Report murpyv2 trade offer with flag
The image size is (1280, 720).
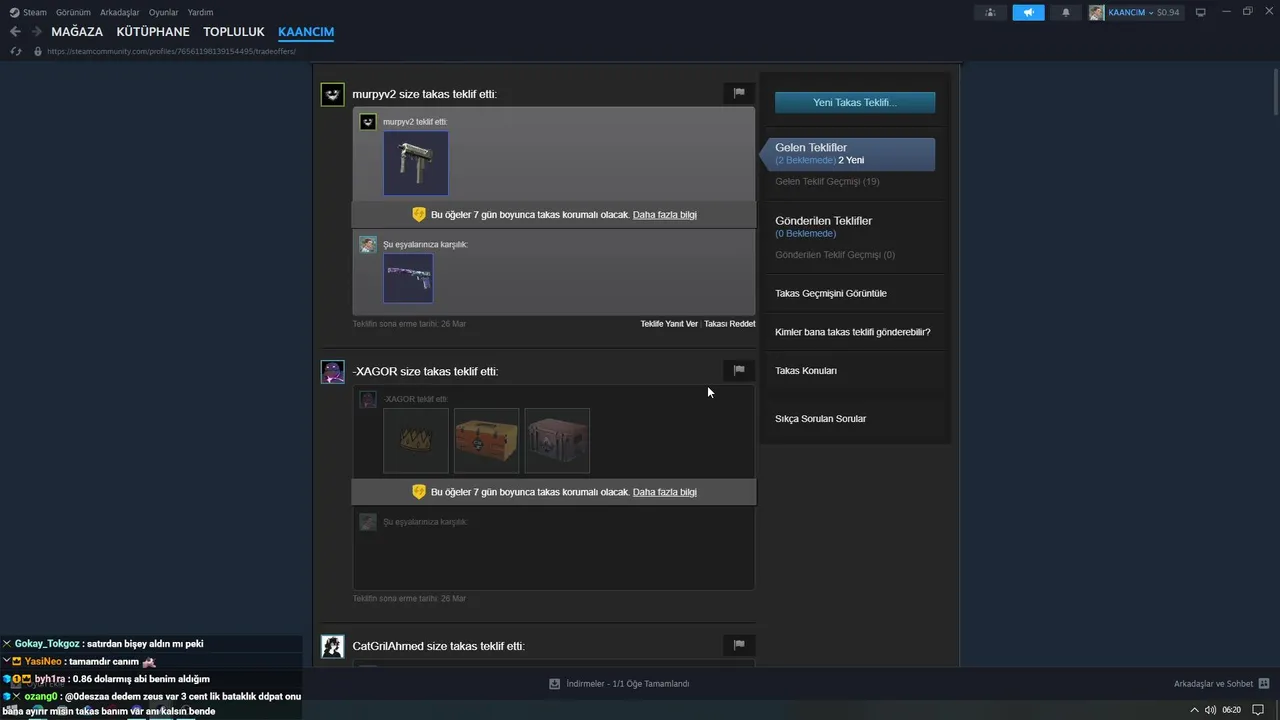(739, 93)
